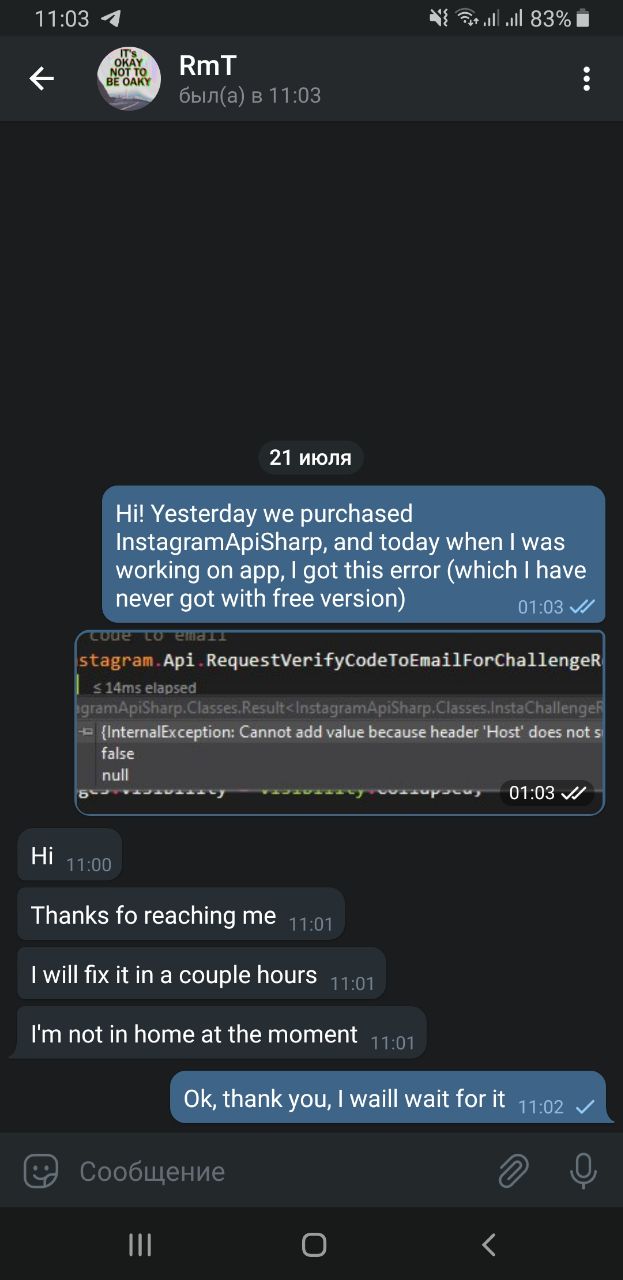Tap the Android home navigation button

(x=314, y=1244)
